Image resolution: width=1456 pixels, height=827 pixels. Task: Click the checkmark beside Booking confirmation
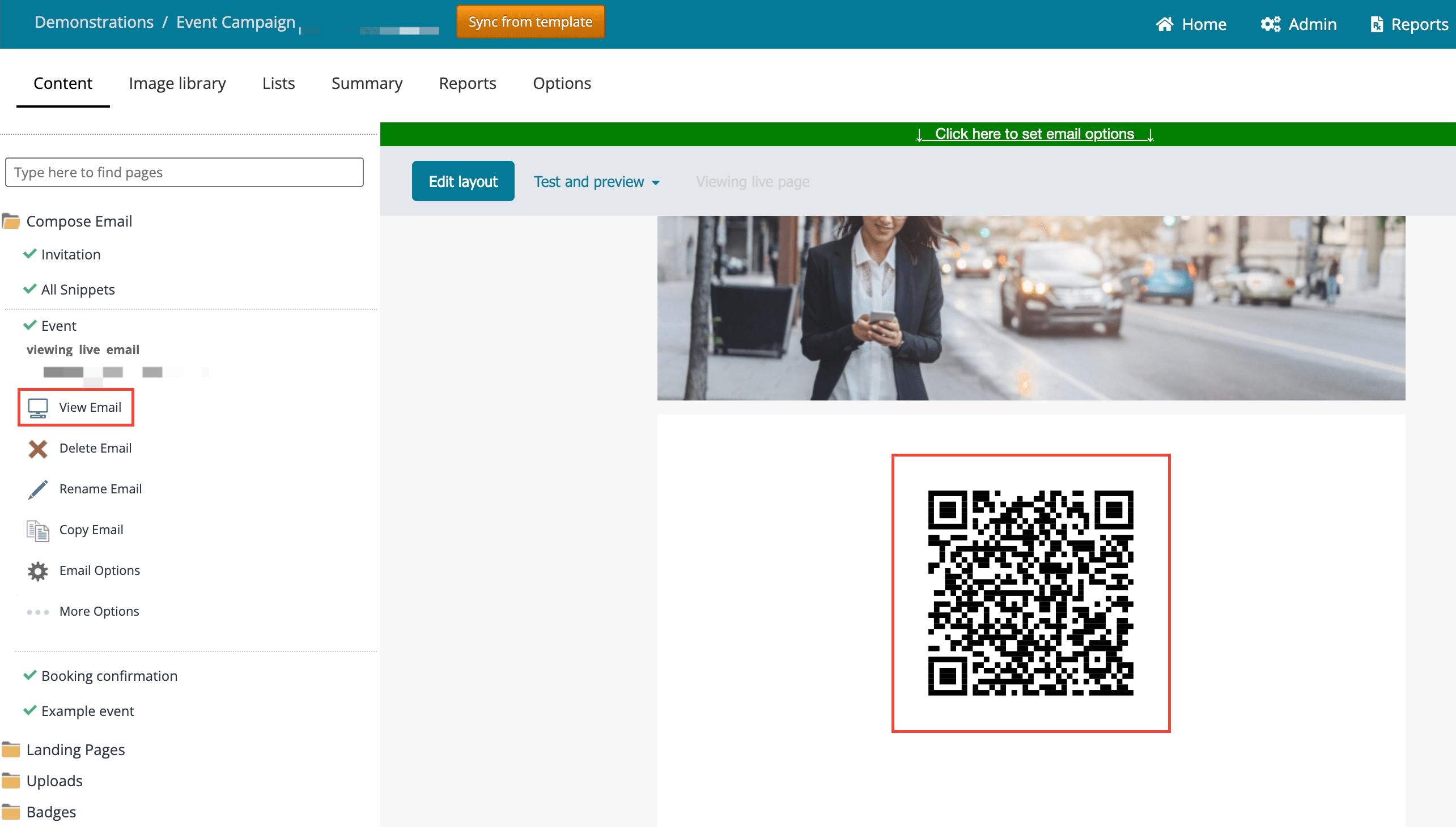[29, 675]
